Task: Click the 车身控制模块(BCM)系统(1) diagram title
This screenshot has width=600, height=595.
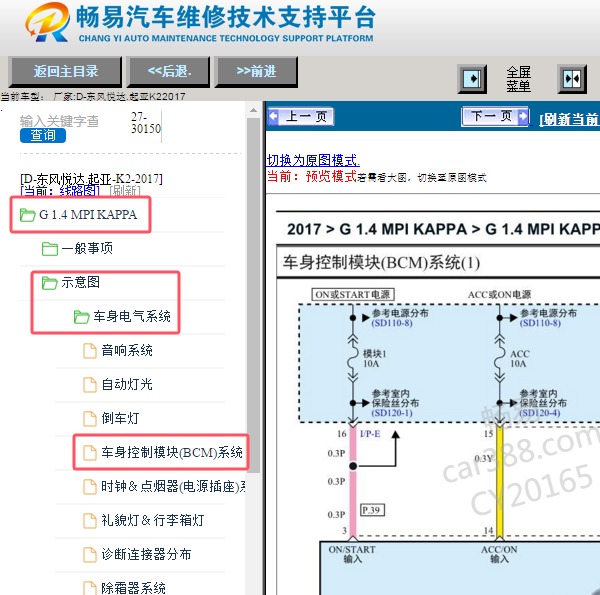Action: click(x=381, y=263)
